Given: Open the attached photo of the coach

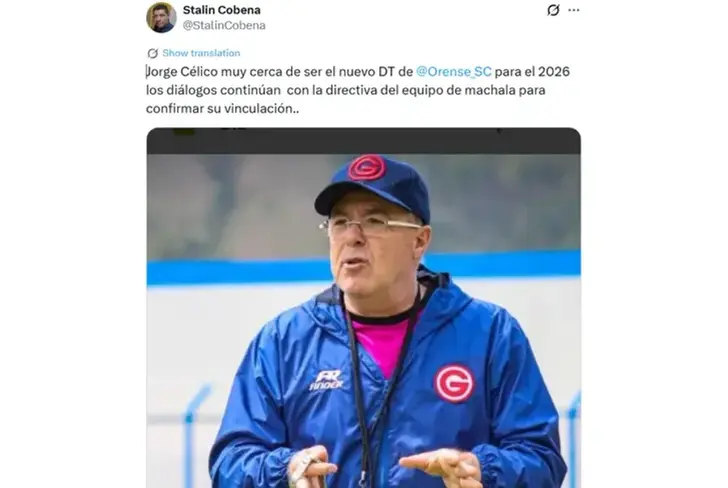Looking at the screenshot, I should (364, 308).
